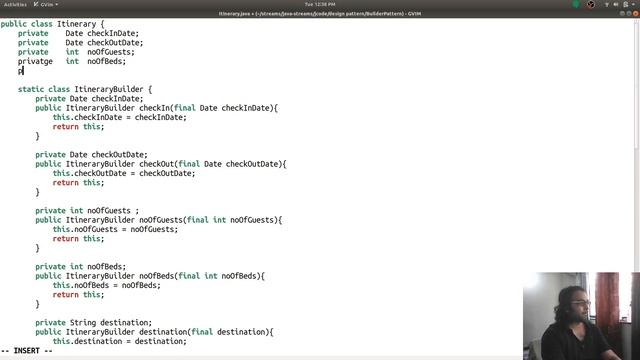640x360 pixels.
Task: Click 'this.noOfGuests = noOfGuests;' line
Action: (116, 229)
